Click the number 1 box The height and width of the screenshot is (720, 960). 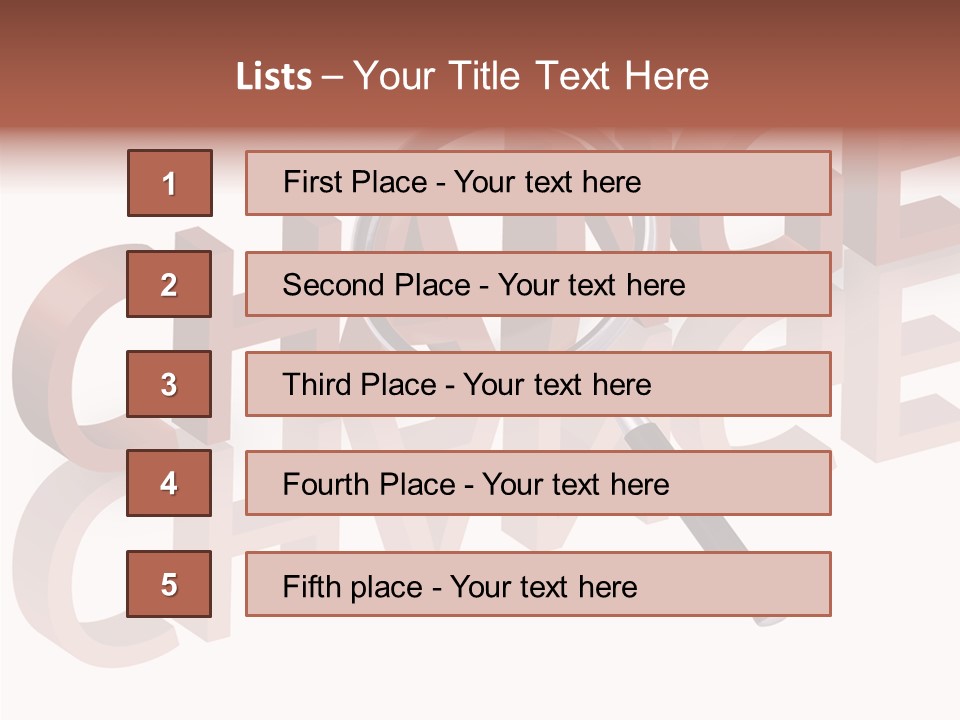pyautogui.click(x=170, y=183)
